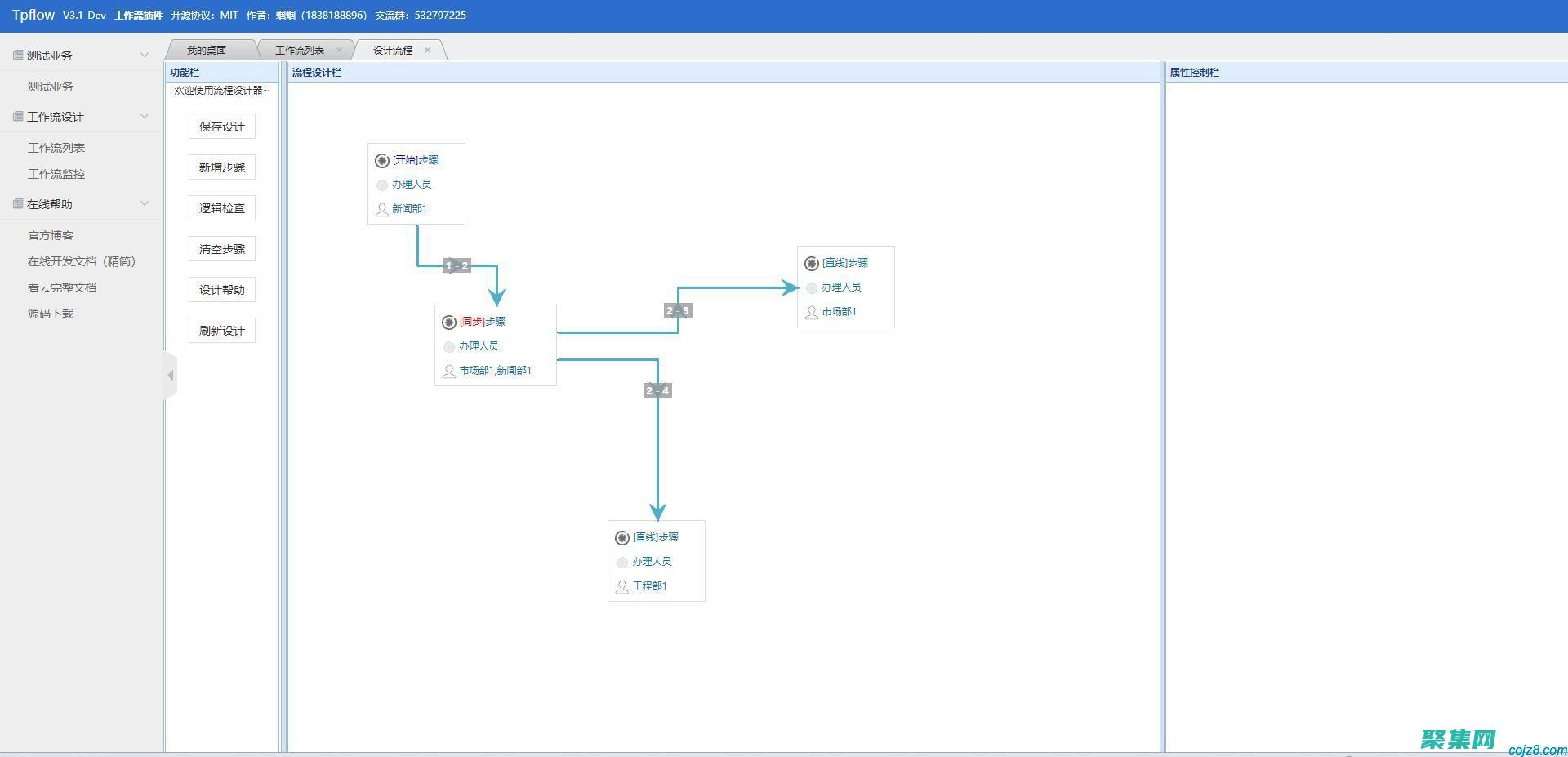
Task: Click the list icon next to 工作流设计
Action: click(18, 117)
